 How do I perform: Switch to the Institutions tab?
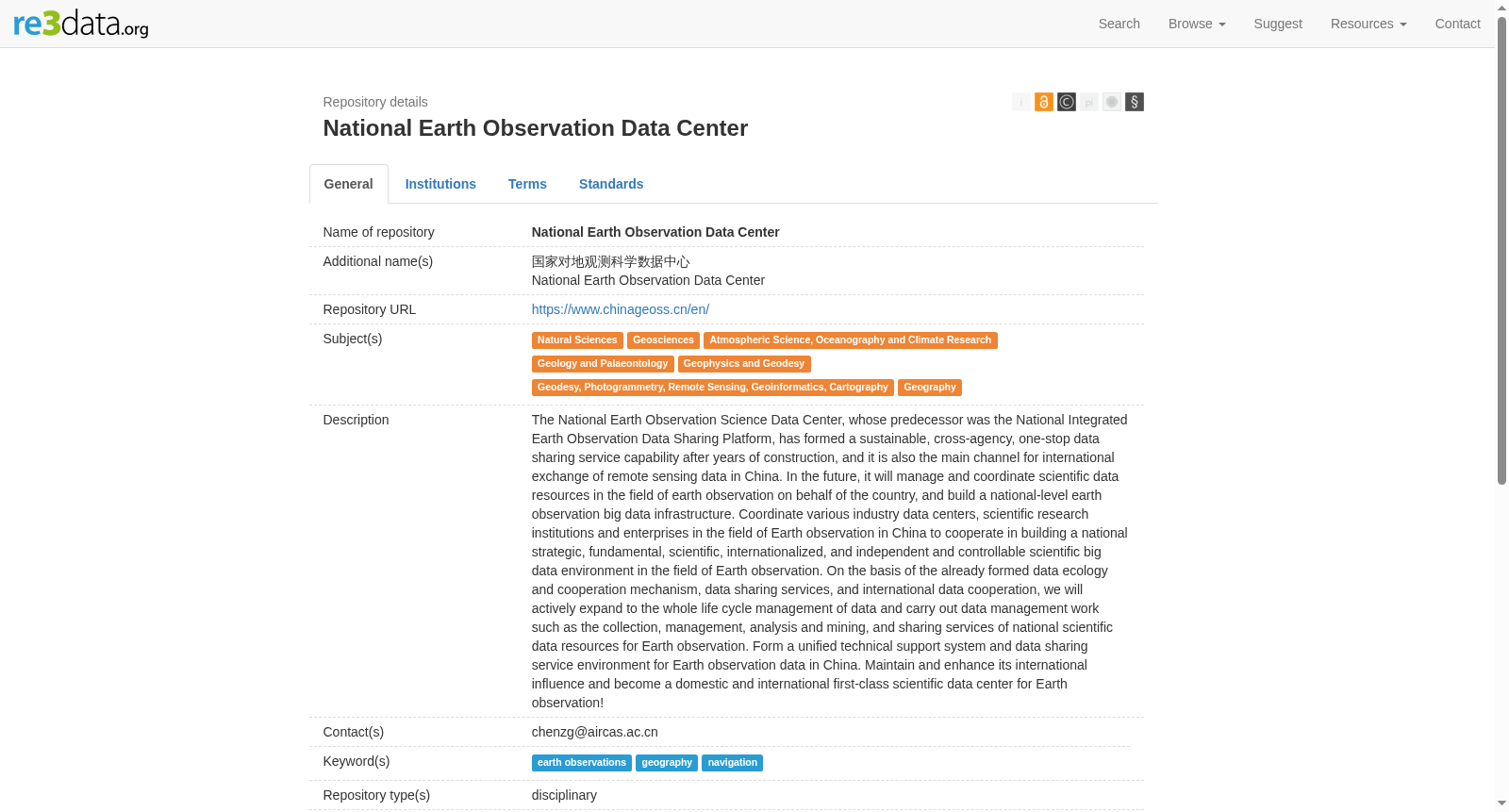440,184
